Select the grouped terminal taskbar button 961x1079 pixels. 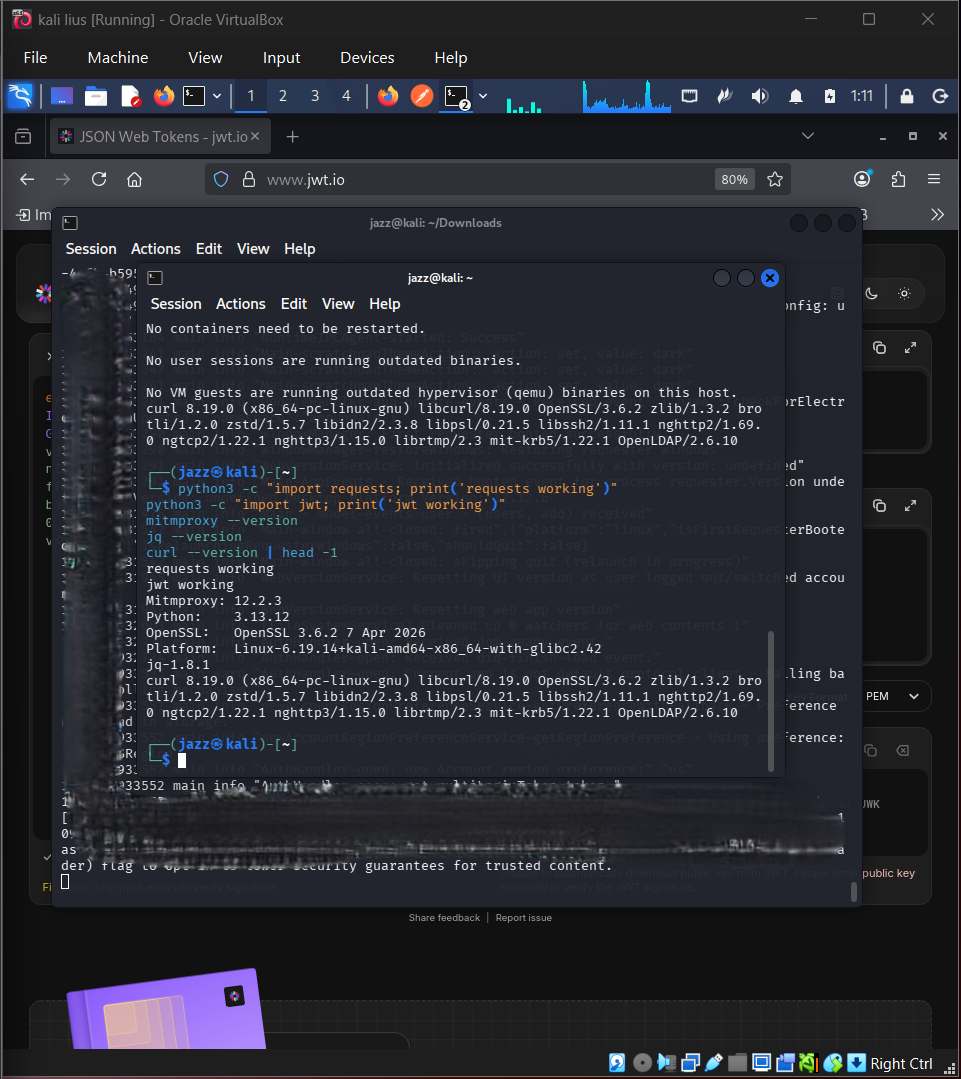(456, 96)
